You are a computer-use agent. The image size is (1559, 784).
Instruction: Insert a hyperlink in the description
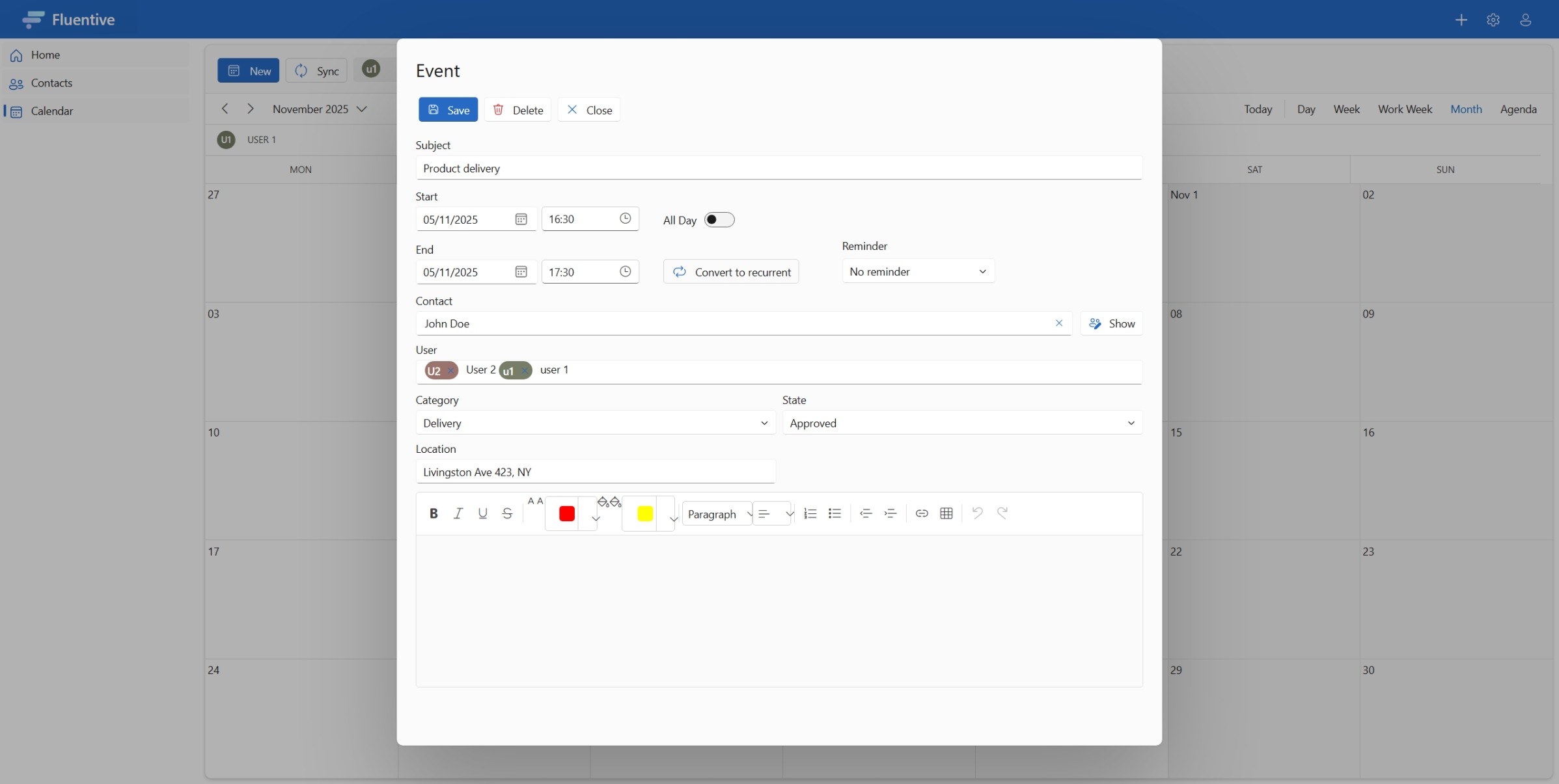click(921, 513)
